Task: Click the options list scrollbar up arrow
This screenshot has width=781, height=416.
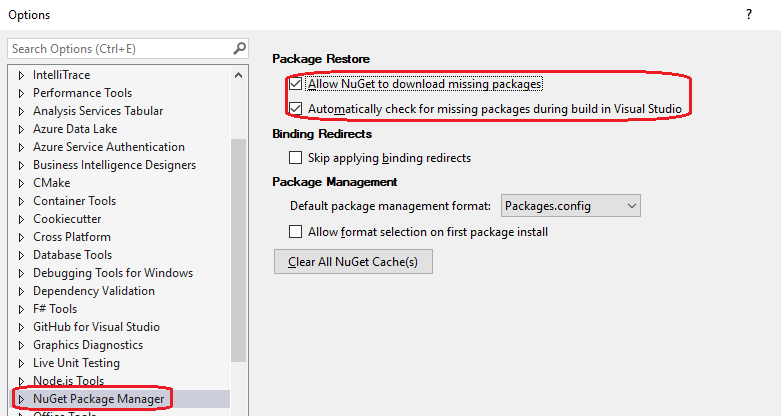Action: click(238, 75)
